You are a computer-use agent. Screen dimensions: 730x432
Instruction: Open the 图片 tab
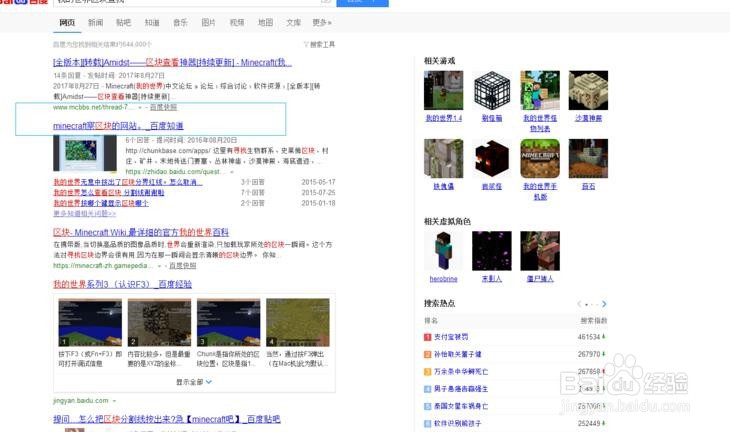[x=209, y=22]
